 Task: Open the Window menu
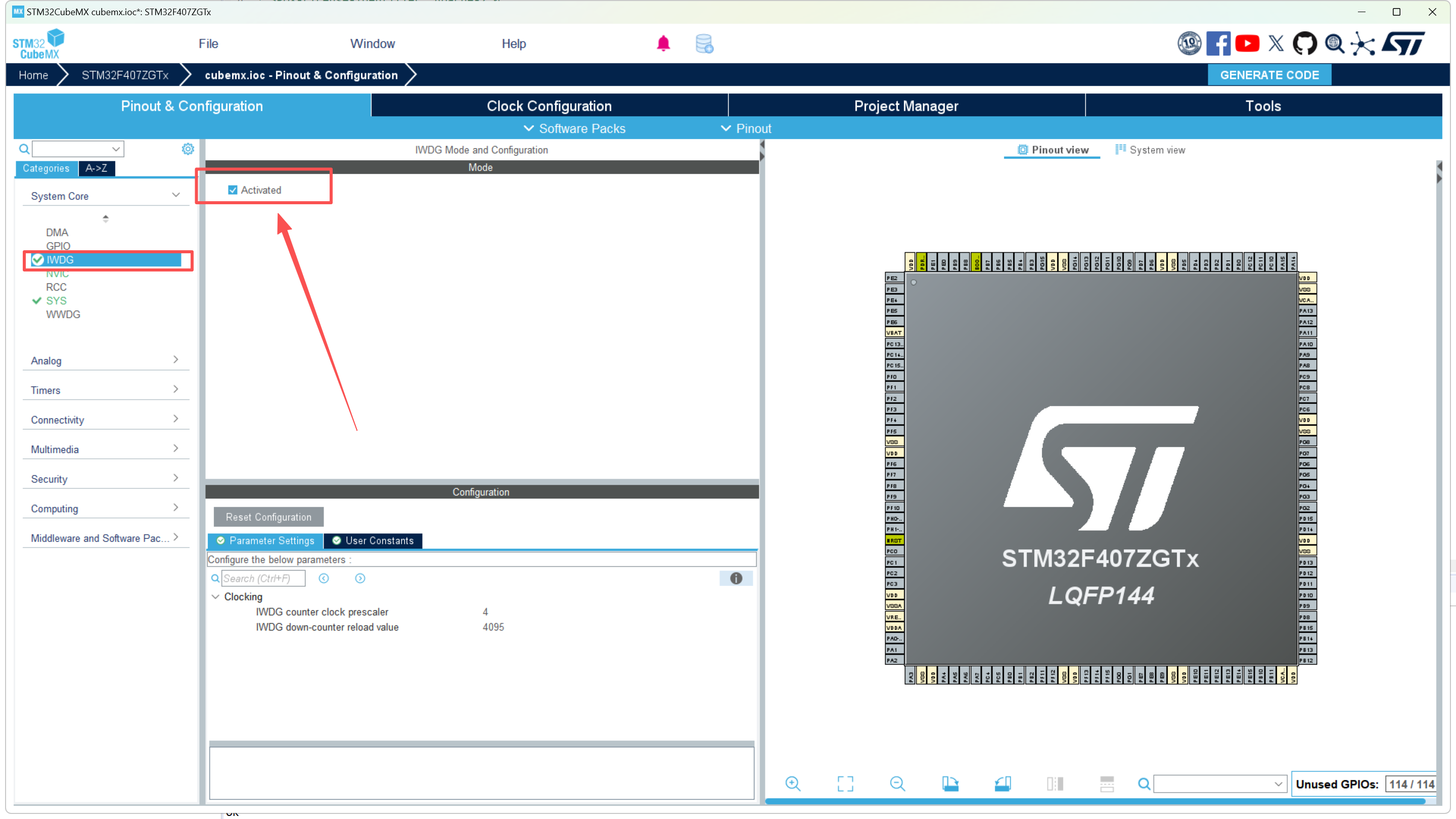tap(373, 43)
